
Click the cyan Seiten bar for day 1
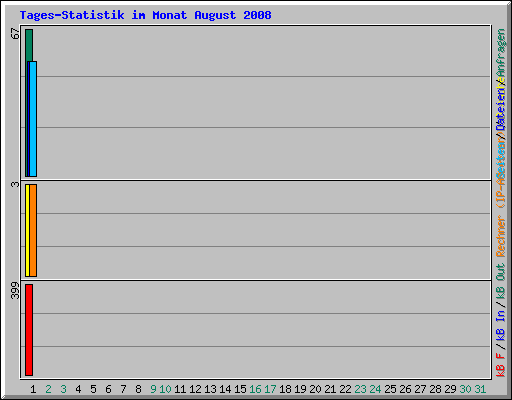point(33,119)
